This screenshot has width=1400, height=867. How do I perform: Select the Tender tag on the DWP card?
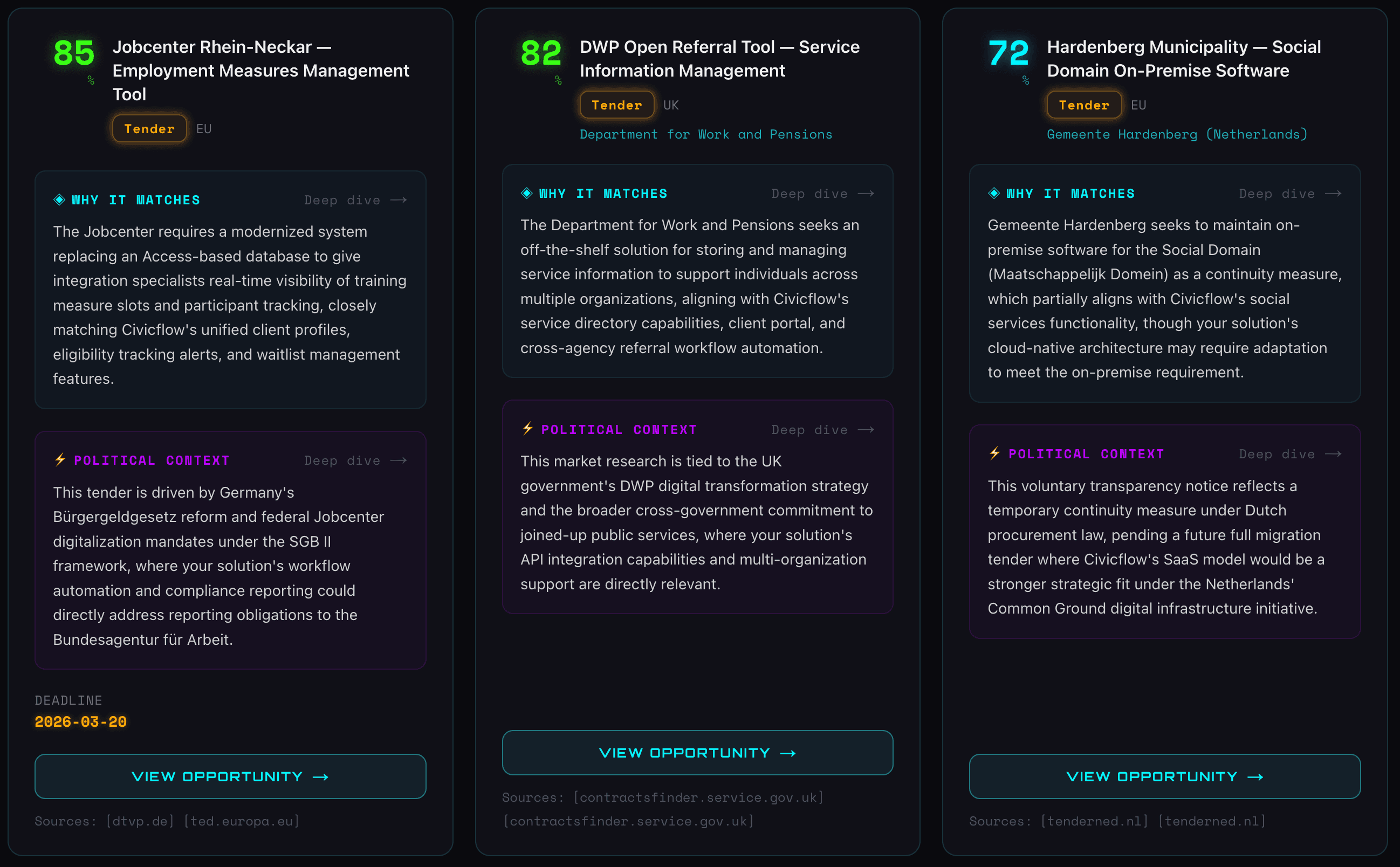616,105
